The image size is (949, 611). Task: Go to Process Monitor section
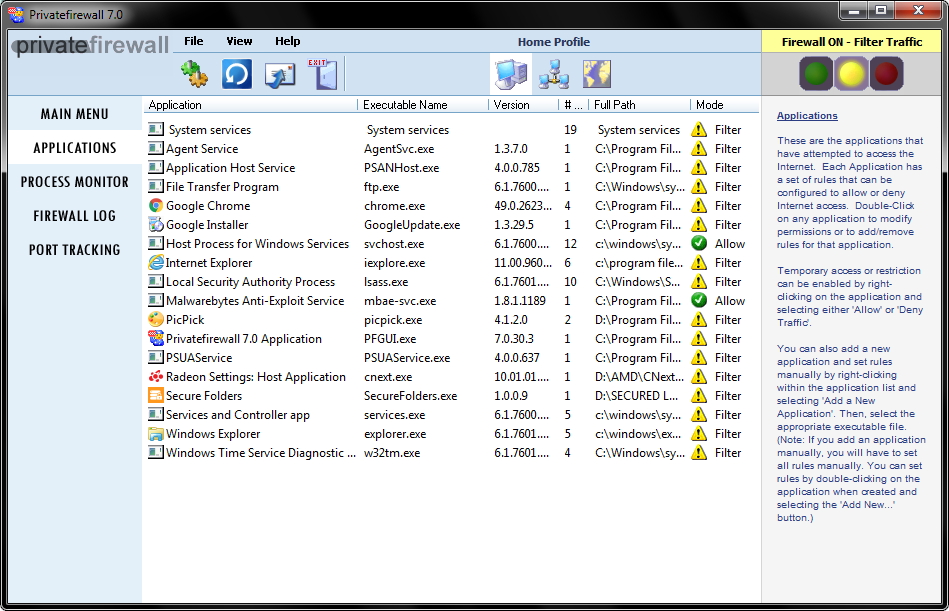[75, 182]
